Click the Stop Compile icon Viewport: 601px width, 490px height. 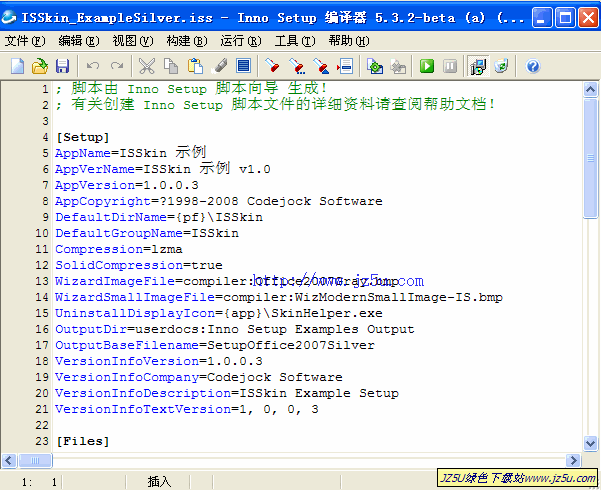coord(398,66)
